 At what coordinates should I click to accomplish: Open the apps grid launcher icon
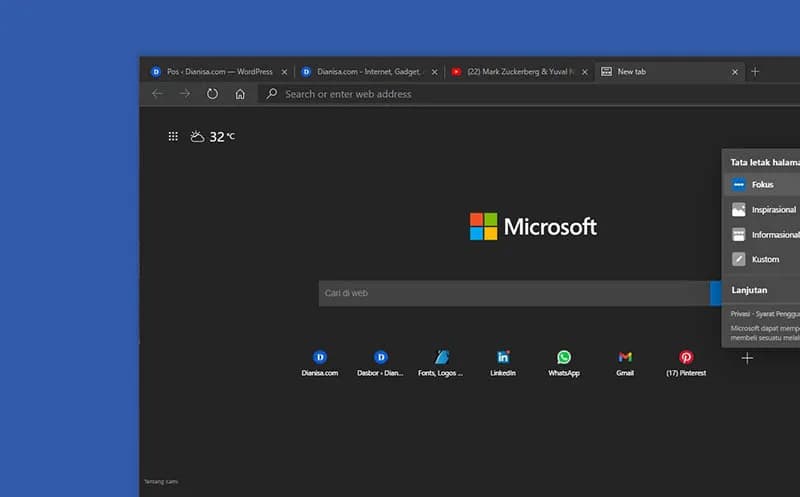click(173, 136)
